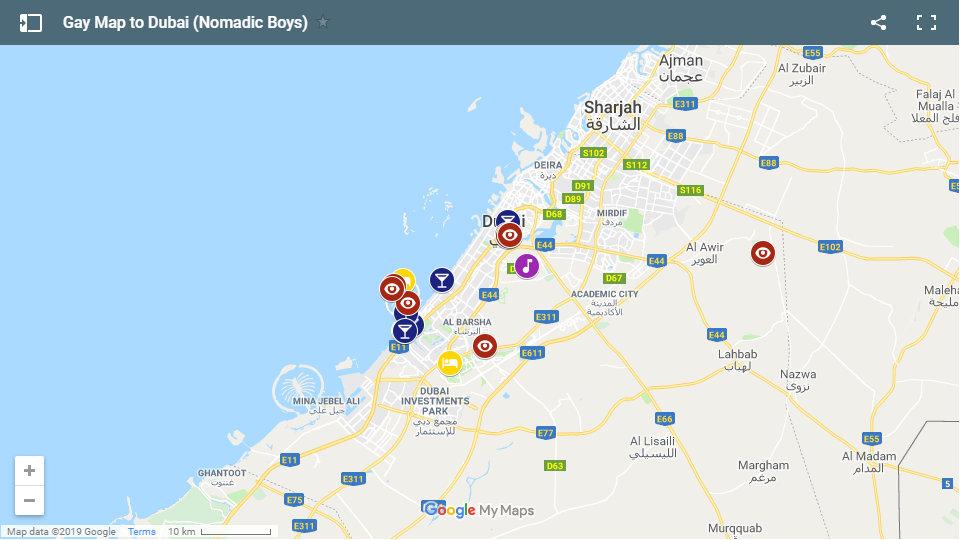The image size is (960, 540).
Task: Select the cocktail marker beside E44 road
Action: (441, 280)
